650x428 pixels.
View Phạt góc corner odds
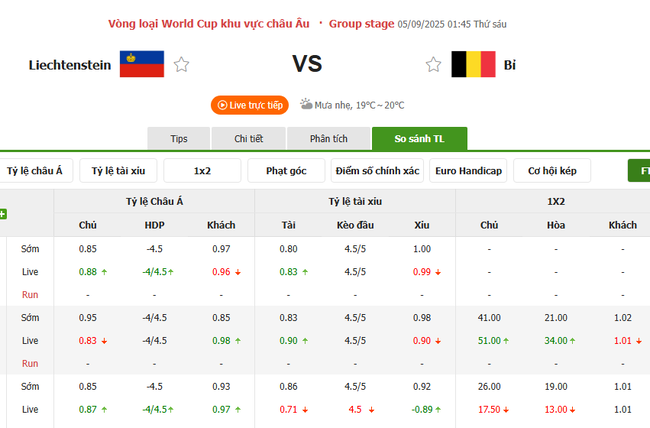click(x=286, y=171)
